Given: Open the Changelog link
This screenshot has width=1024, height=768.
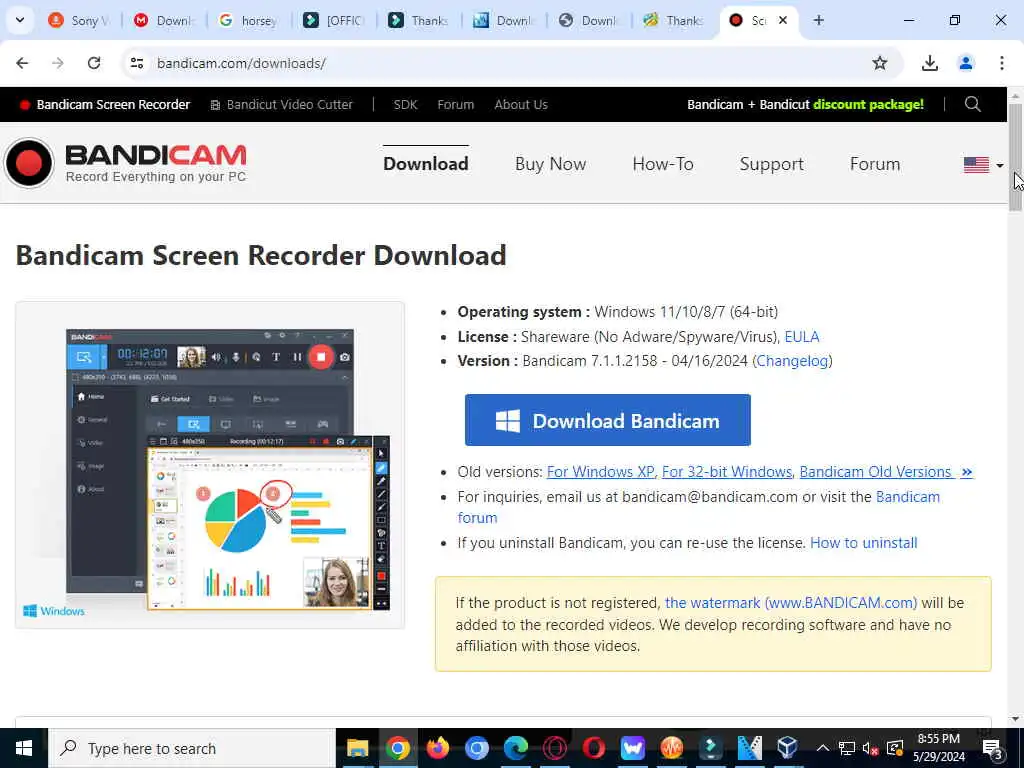Looking at the screenshot, I should point(792,360).
